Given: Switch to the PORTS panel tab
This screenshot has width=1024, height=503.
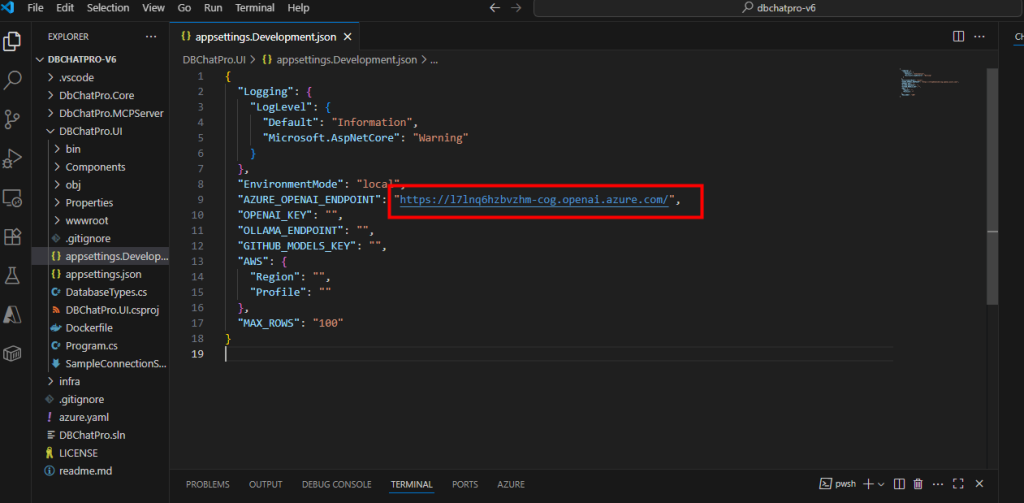Looking at the screenshot, I should (x=465, y=484).
